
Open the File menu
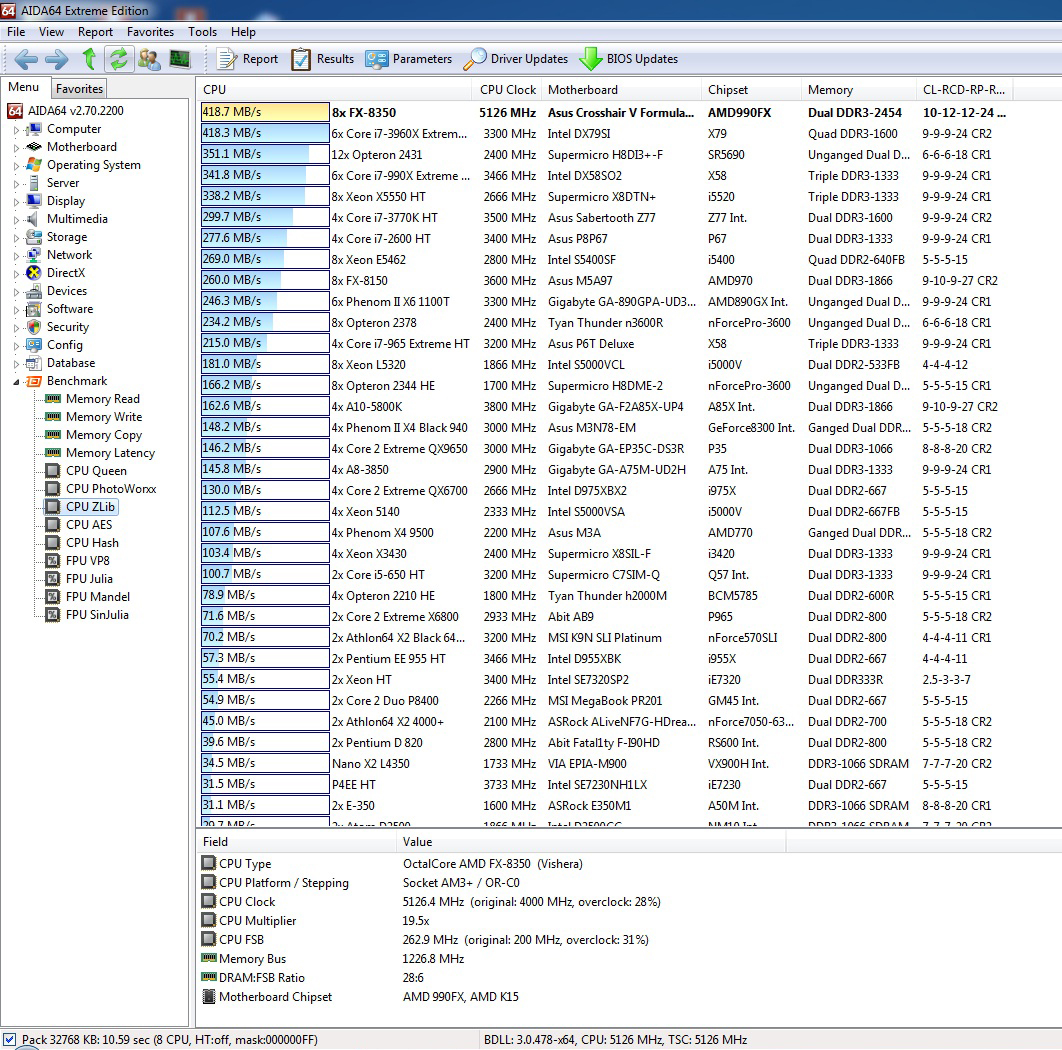[16, 32]
